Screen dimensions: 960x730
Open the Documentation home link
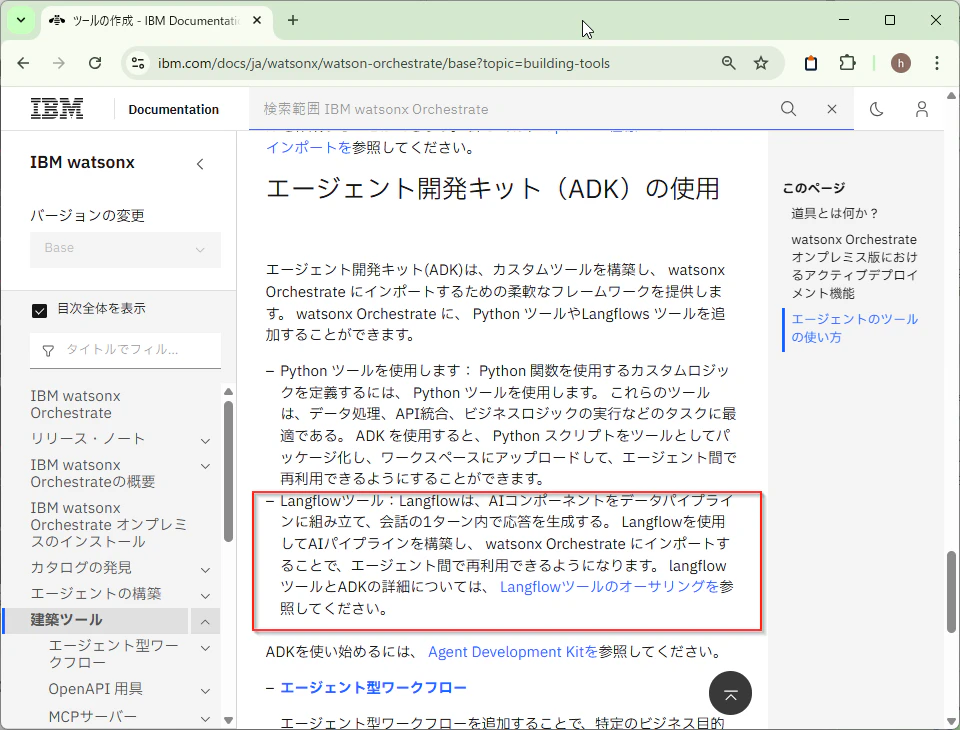[173, 109]
